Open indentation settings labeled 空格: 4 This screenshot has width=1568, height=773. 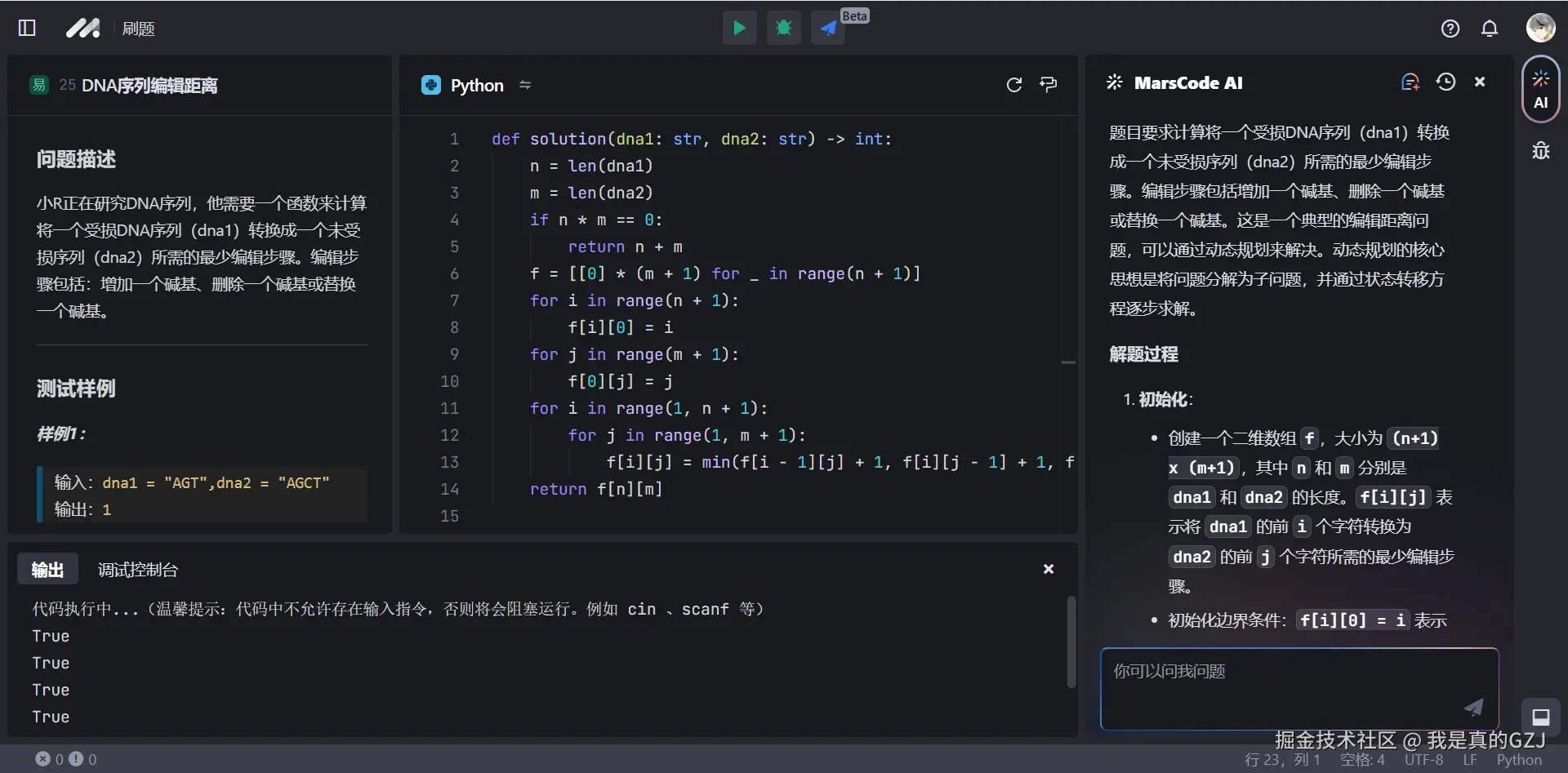point(1362,759)
